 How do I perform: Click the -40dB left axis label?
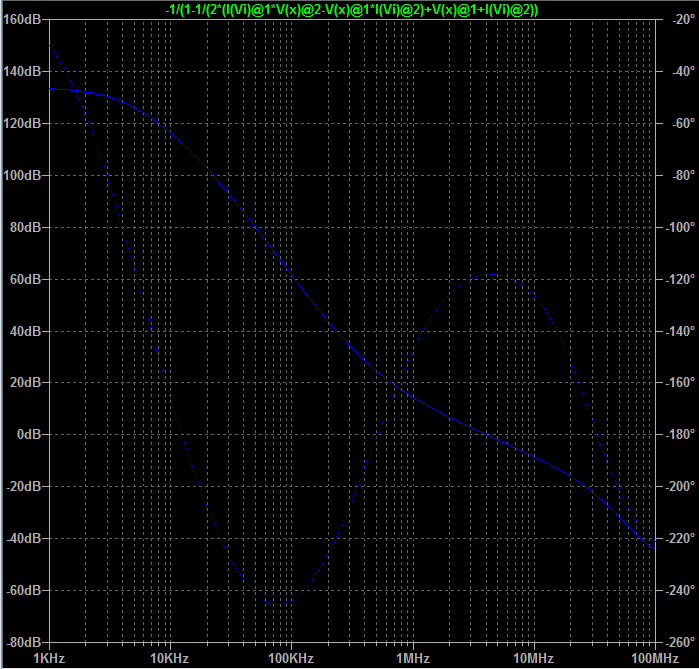pos(24,538)
